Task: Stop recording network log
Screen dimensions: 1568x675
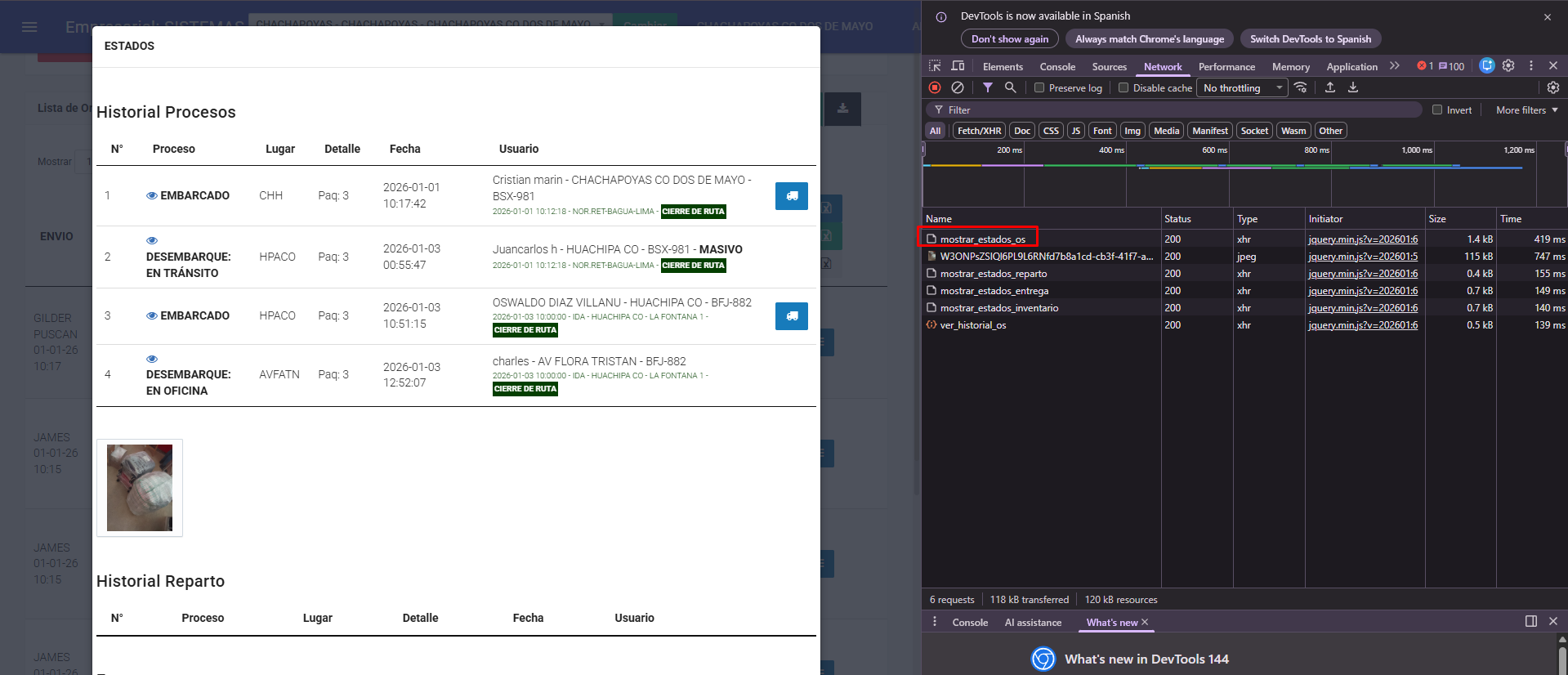Action: 935,87
